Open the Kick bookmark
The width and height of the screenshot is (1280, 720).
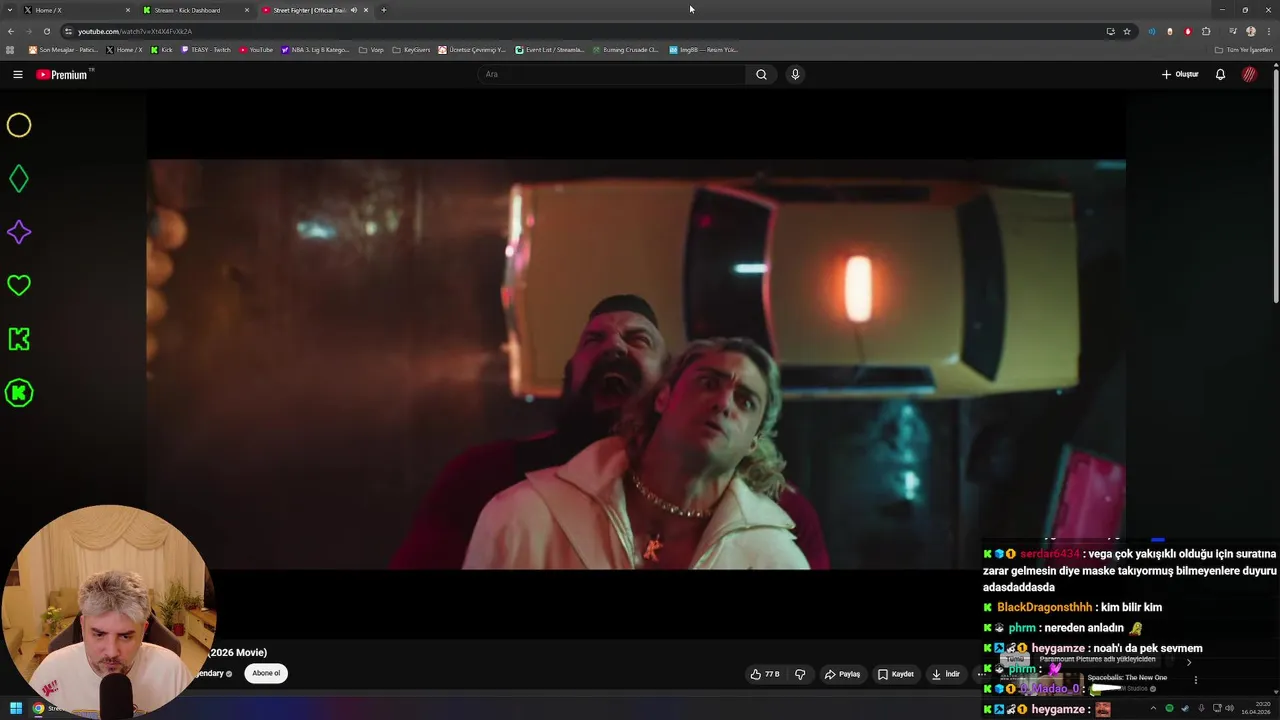pyautogui.click(x=161, y=49)
